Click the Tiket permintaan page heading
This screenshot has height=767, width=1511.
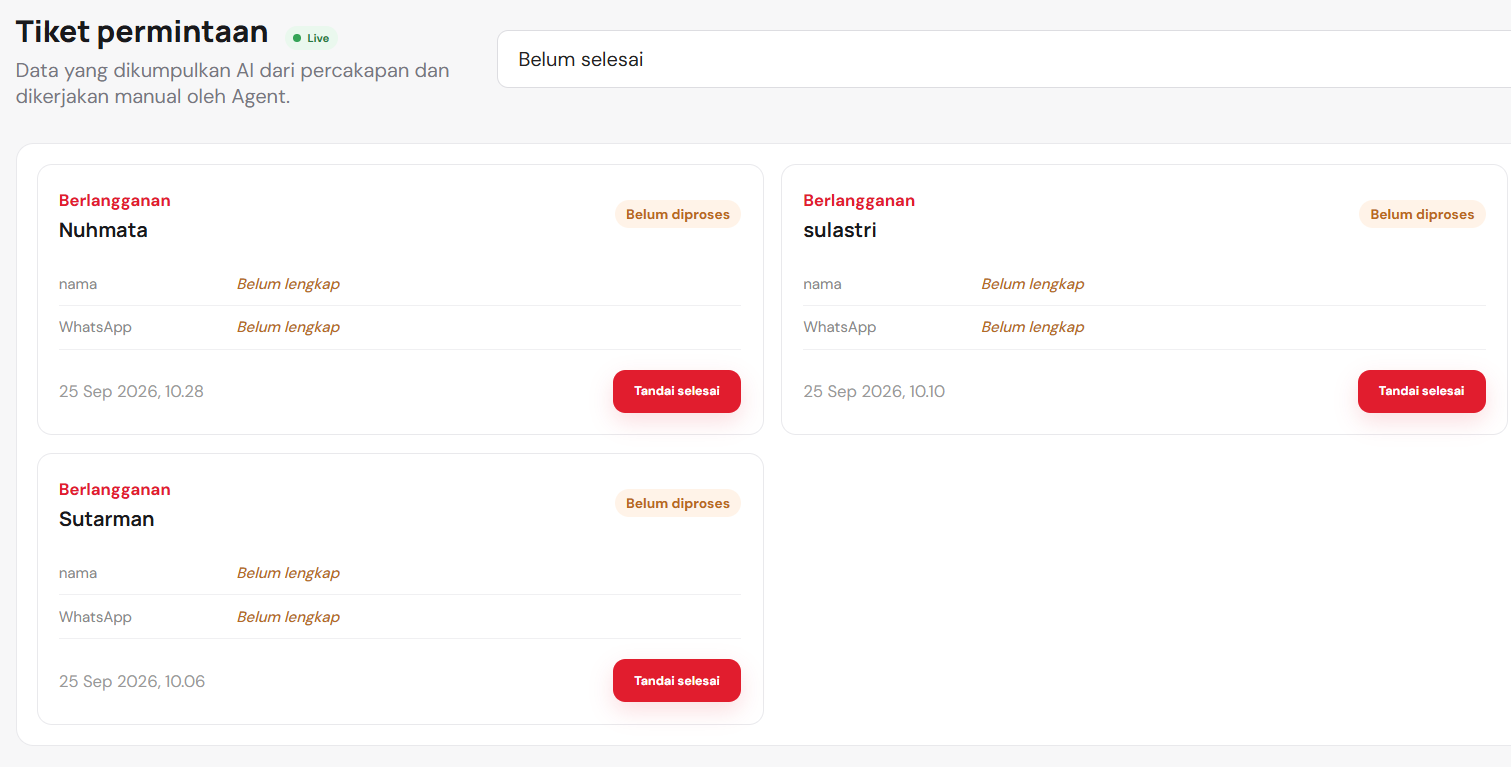[x=142, y=32]
